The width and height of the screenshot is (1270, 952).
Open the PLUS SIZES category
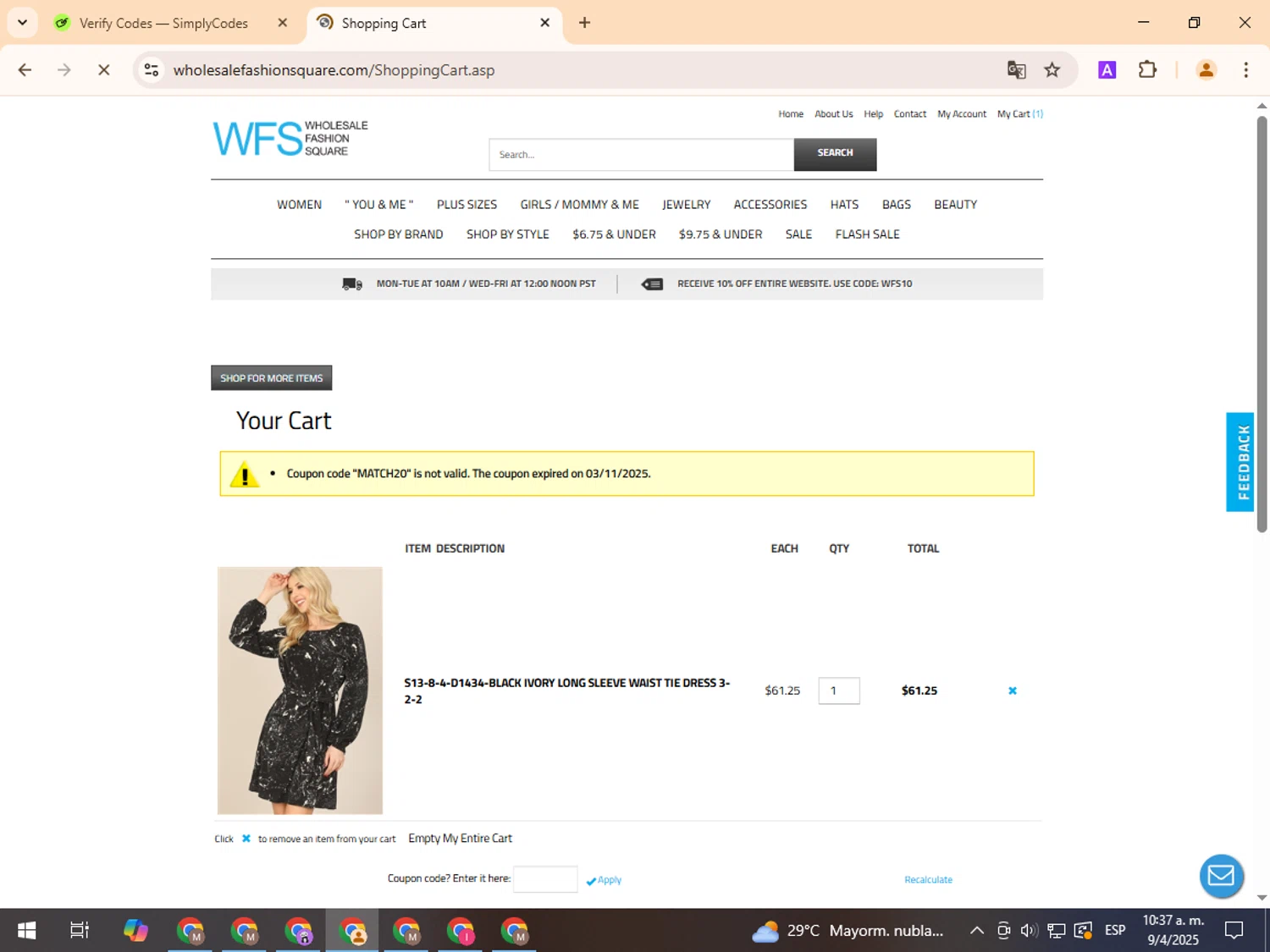467,205
